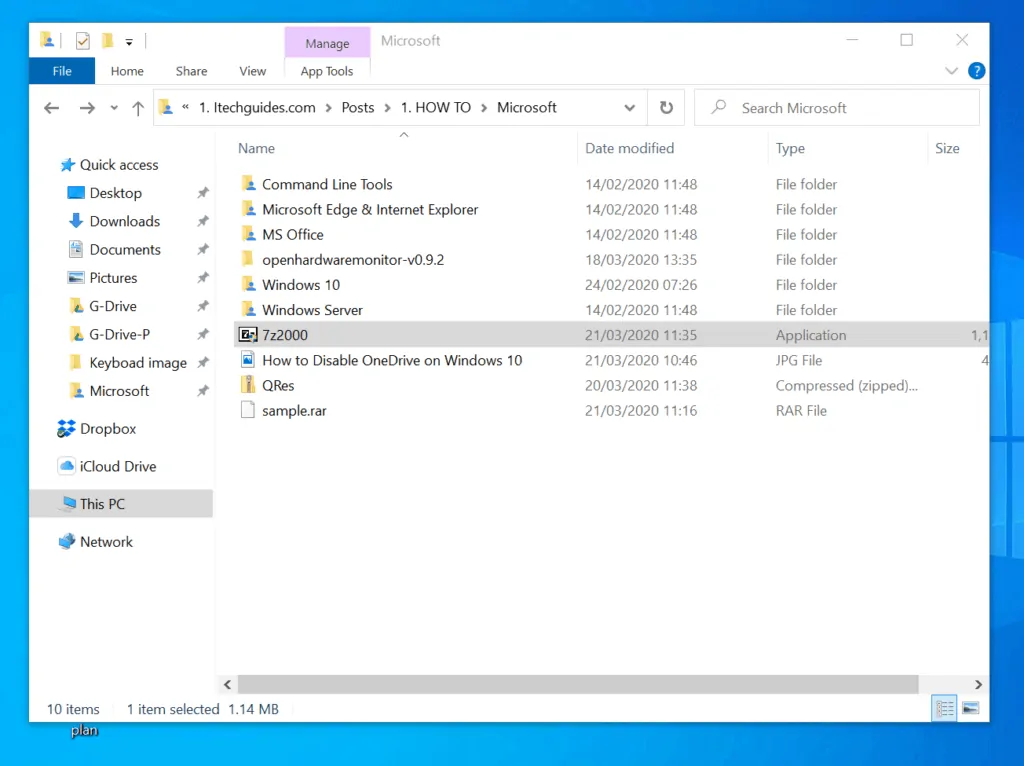Click the Refresh icon in the address bar
Screen dimensions: 1024x766
666,107
